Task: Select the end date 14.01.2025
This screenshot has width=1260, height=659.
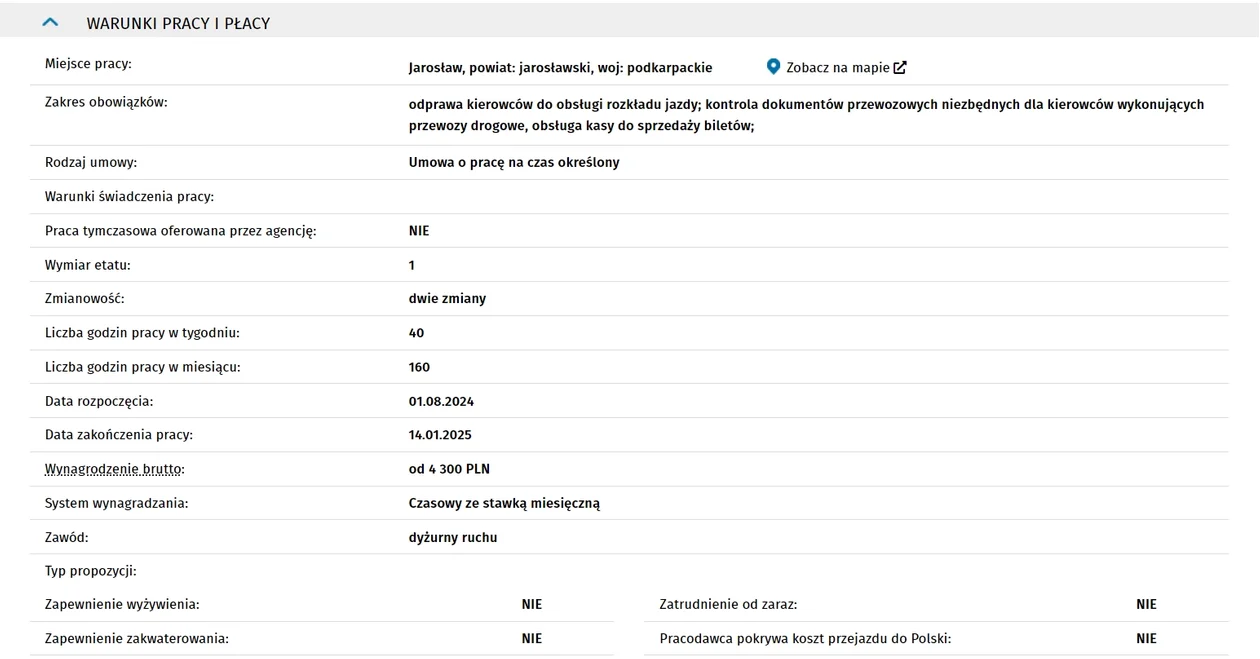Action: point(440,435)
